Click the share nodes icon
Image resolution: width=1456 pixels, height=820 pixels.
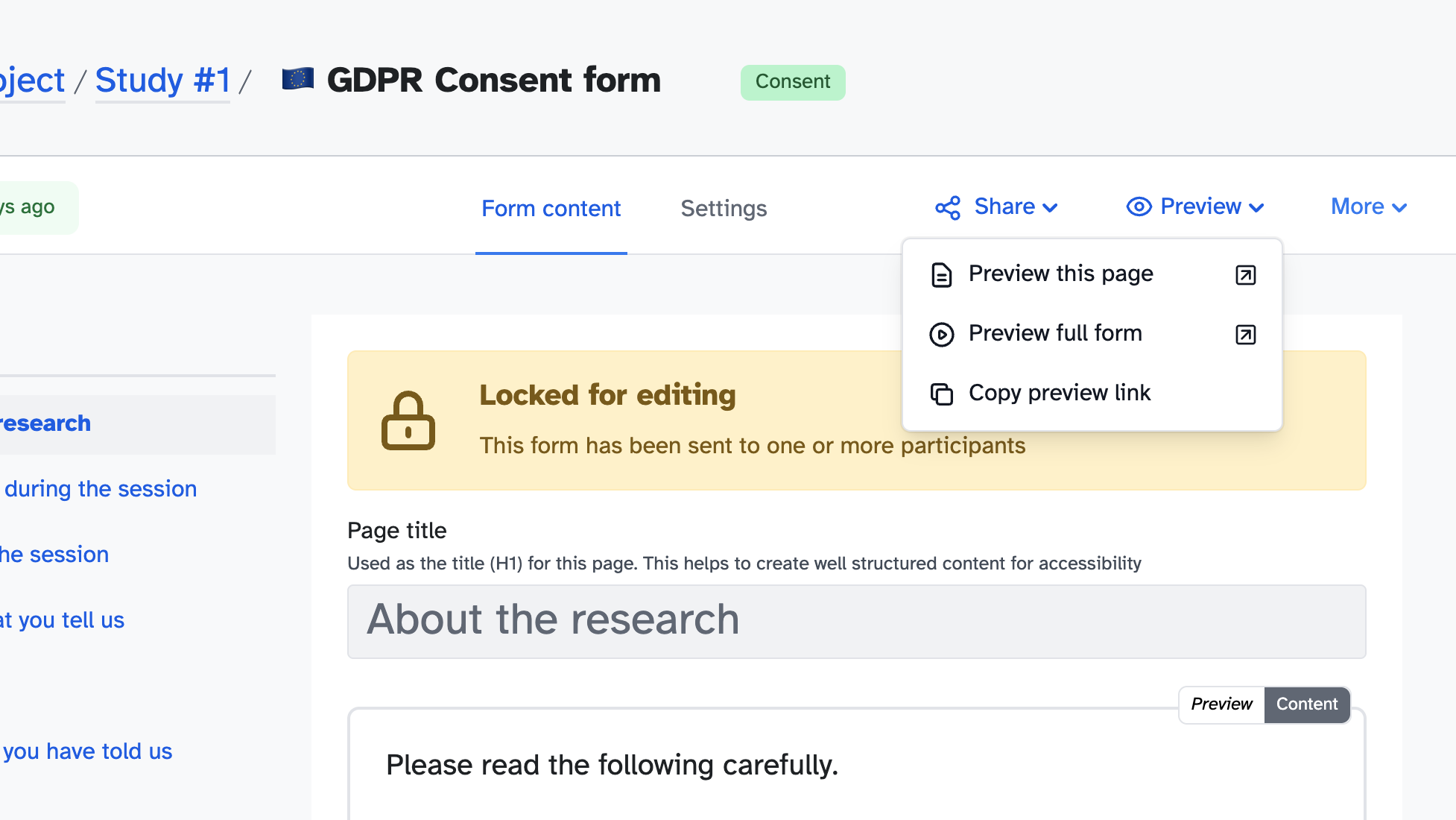point(948,208)
